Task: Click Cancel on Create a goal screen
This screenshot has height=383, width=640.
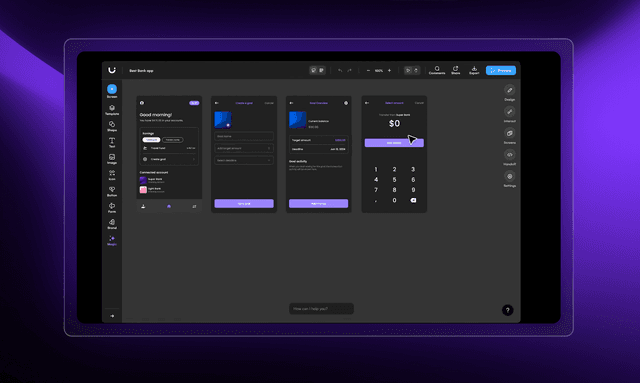Action: pos(269,103)
